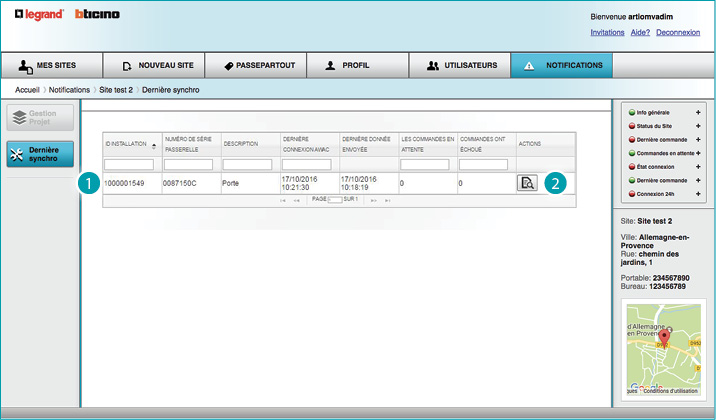Click the Dernière synchro sidebar button

pyautogui.click(x=40, y=154)
